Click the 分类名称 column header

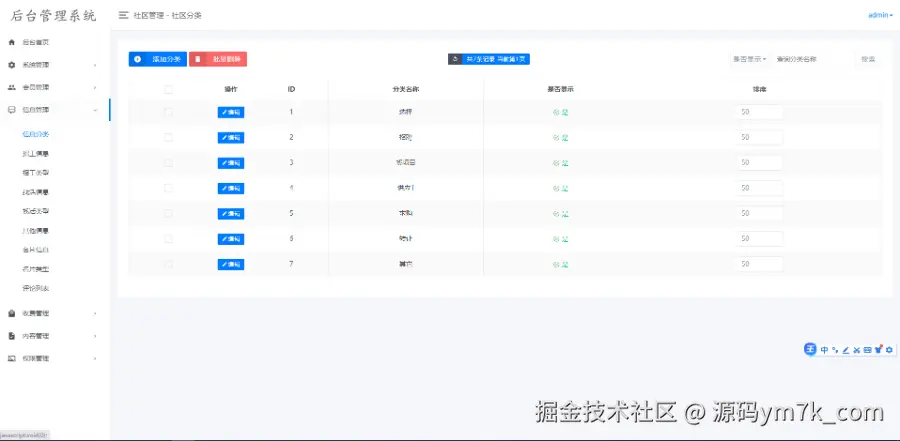point(406,90)
